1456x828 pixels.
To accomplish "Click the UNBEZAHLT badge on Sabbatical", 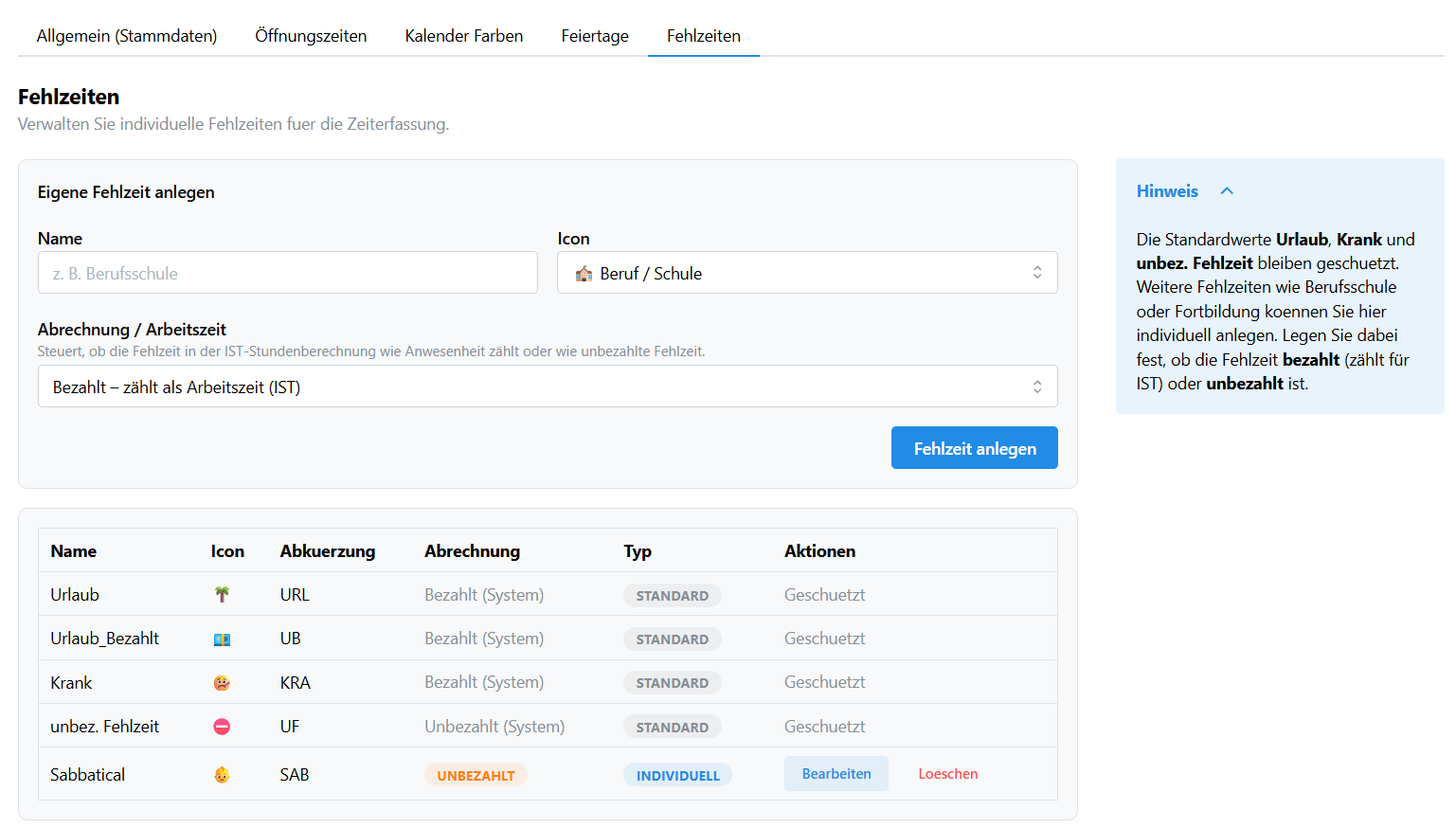I will (476, 775).
